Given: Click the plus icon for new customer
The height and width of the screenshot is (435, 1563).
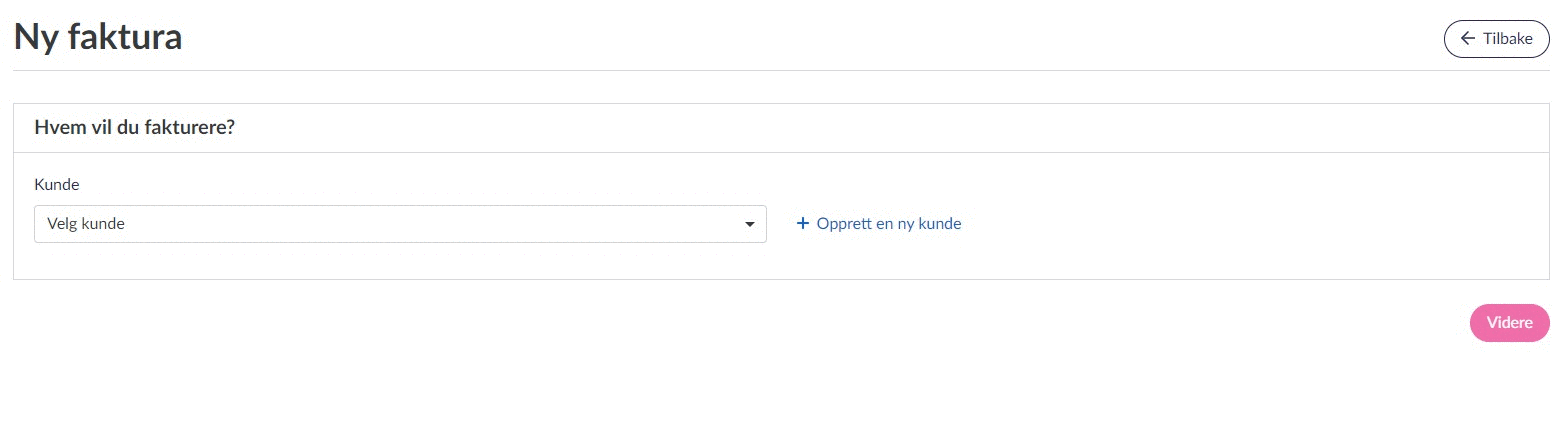Looking at the screenshot, I should tap(802, 224).
